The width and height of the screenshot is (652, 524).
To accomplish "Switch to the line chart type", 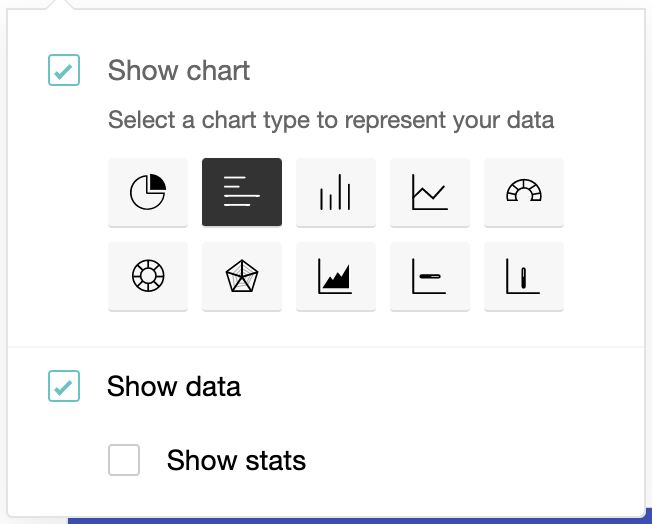I will point(430,192).
